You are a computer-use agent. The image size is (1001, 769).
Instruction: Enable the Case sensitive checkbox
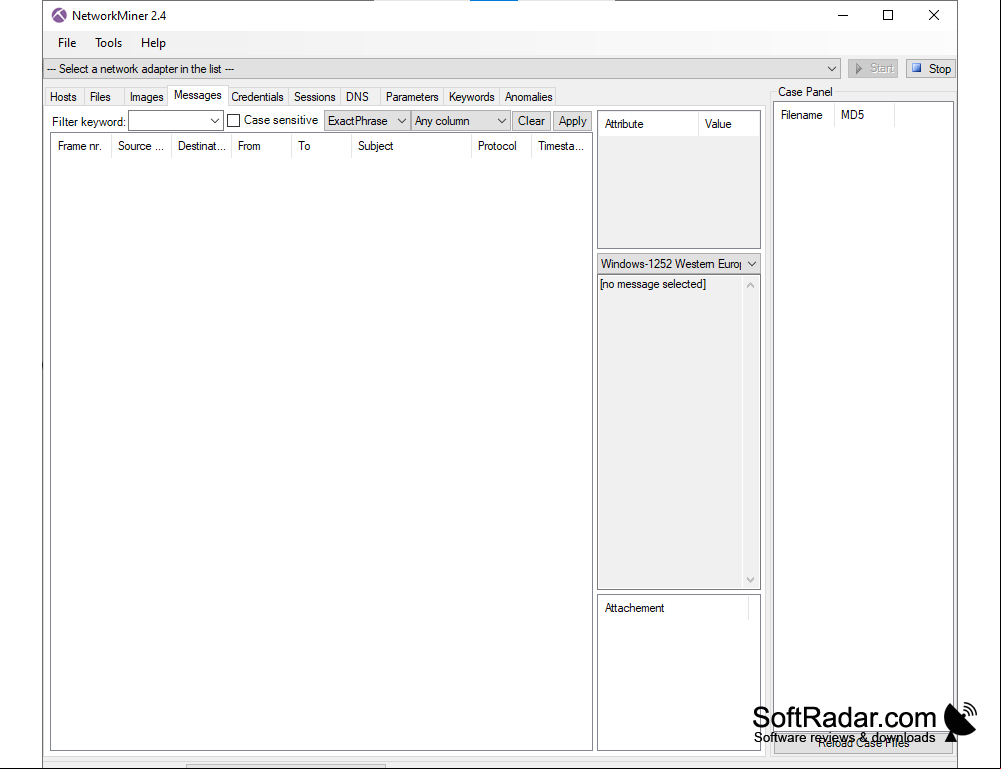tap(234, 120)
